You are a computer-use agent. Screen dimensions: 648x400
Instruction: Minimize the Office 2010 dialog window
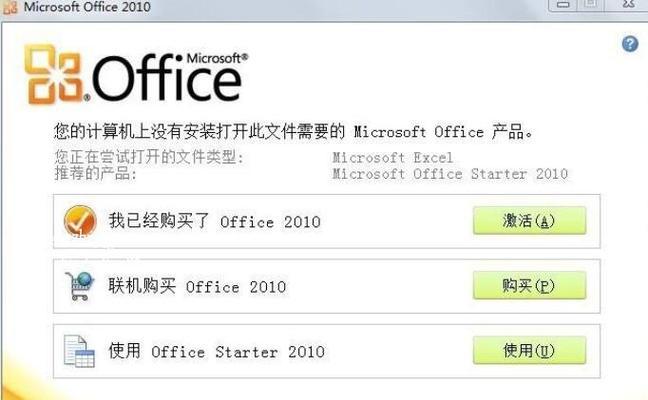tap(562, 5)
